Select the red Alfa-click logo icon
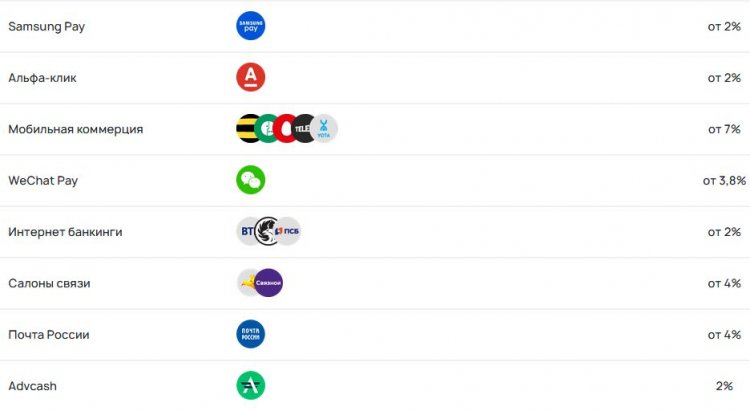The width and height of the screenshot is (750, 411). click(x=251, y=77)
